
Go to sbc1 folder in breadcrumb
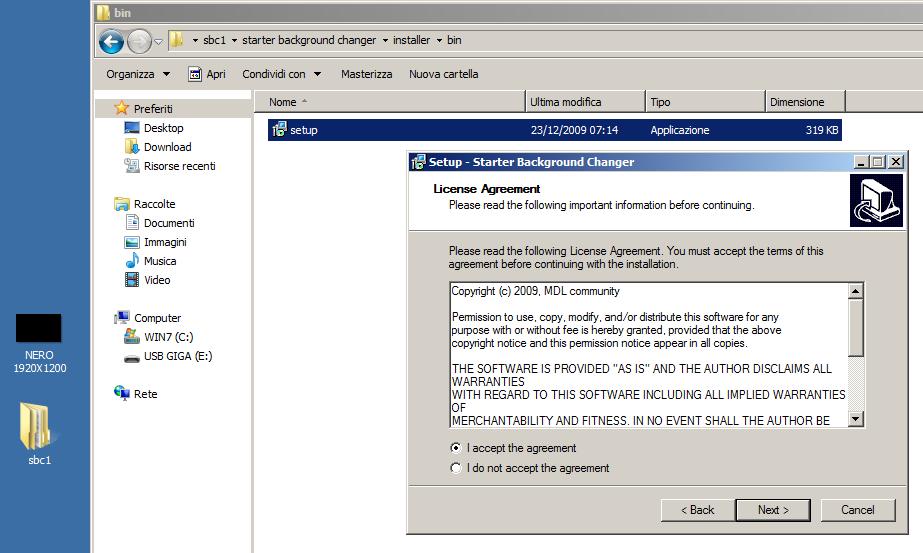(x=214, y=40)
